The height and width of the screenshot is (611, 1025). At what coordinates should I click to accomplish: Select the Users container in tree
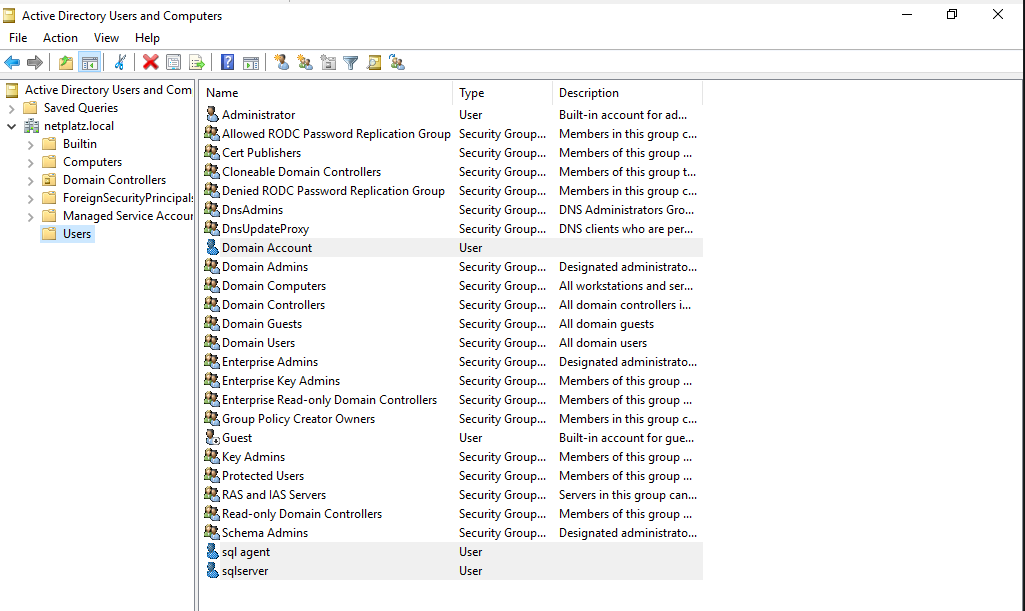click(76, 234)
